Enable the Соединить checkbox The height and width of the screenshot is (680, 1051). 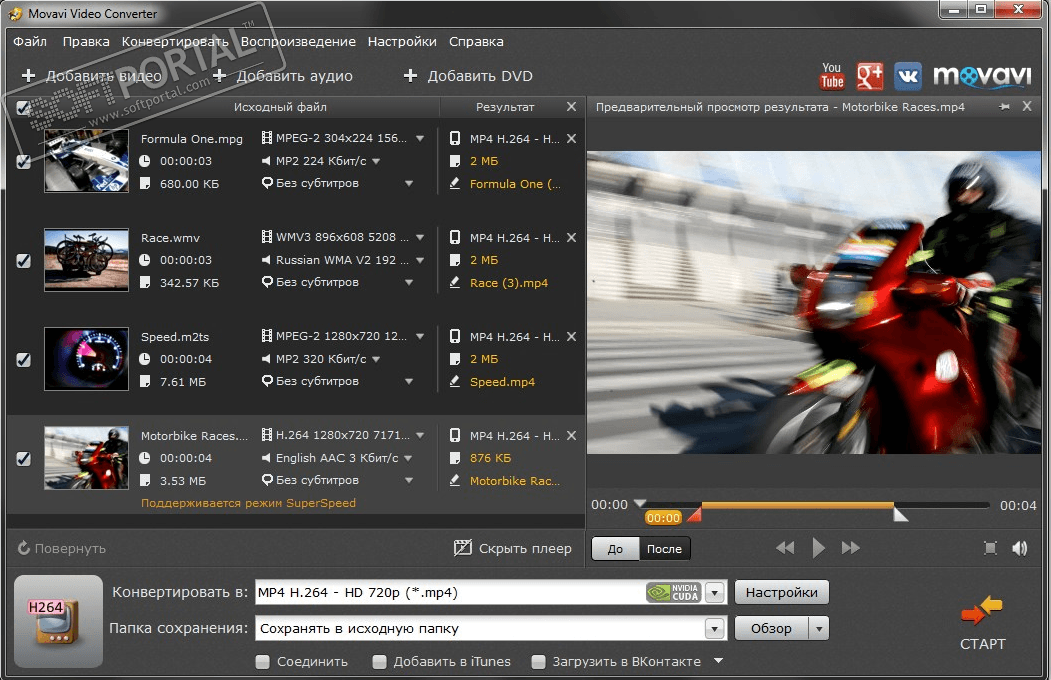pos(263,662)
